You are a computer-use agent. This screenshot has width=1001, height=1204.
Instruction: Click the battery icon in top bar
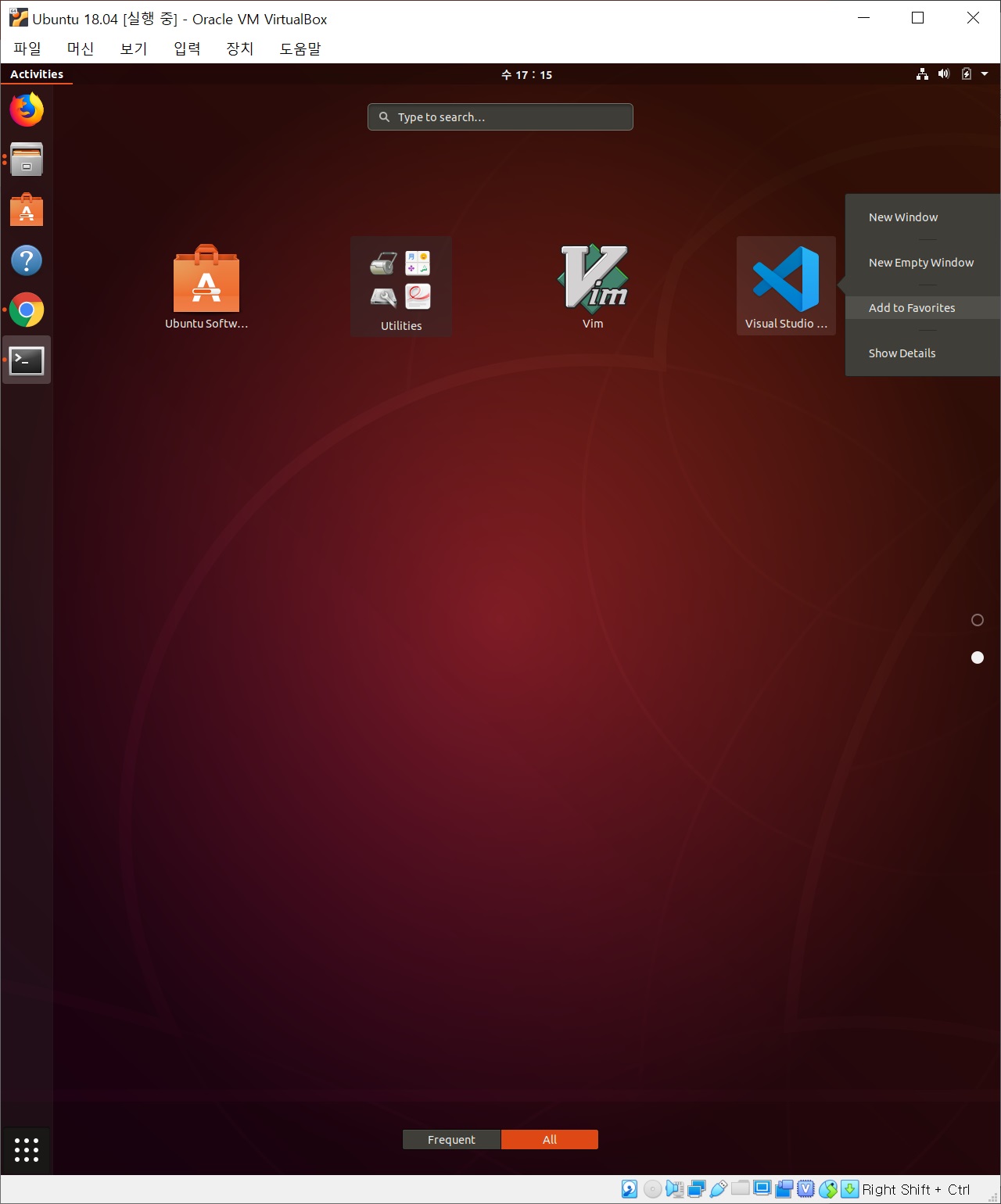967,74
